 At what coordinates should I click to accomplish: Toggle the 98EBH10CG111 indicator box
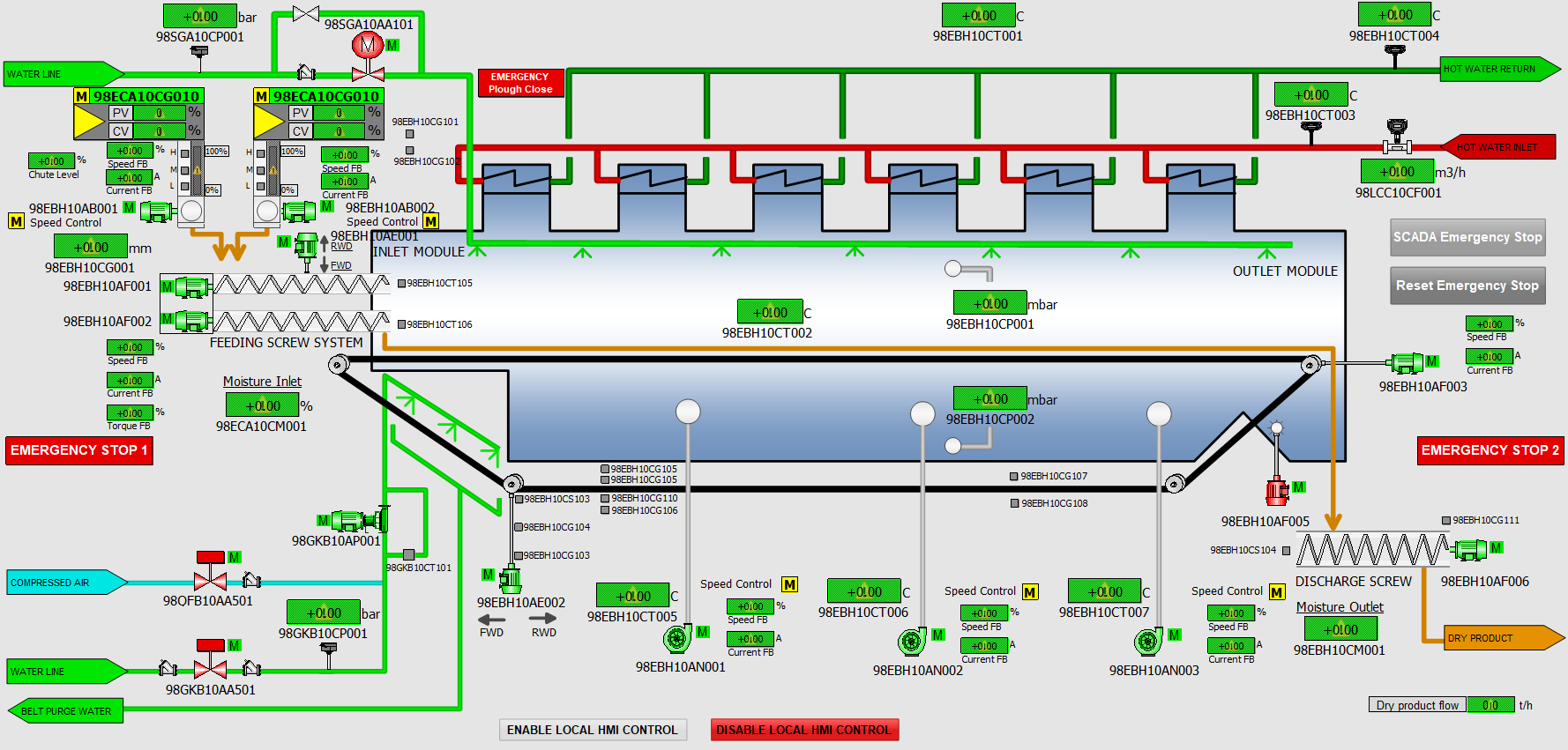[1446, 521]
